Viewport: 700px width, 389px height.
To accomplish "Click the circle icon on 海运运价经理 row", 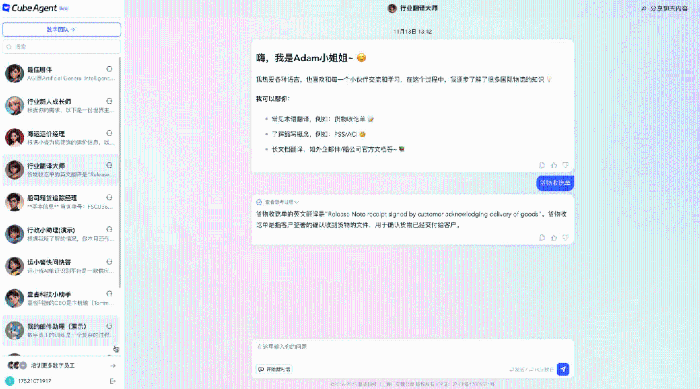I will [109, 133].
